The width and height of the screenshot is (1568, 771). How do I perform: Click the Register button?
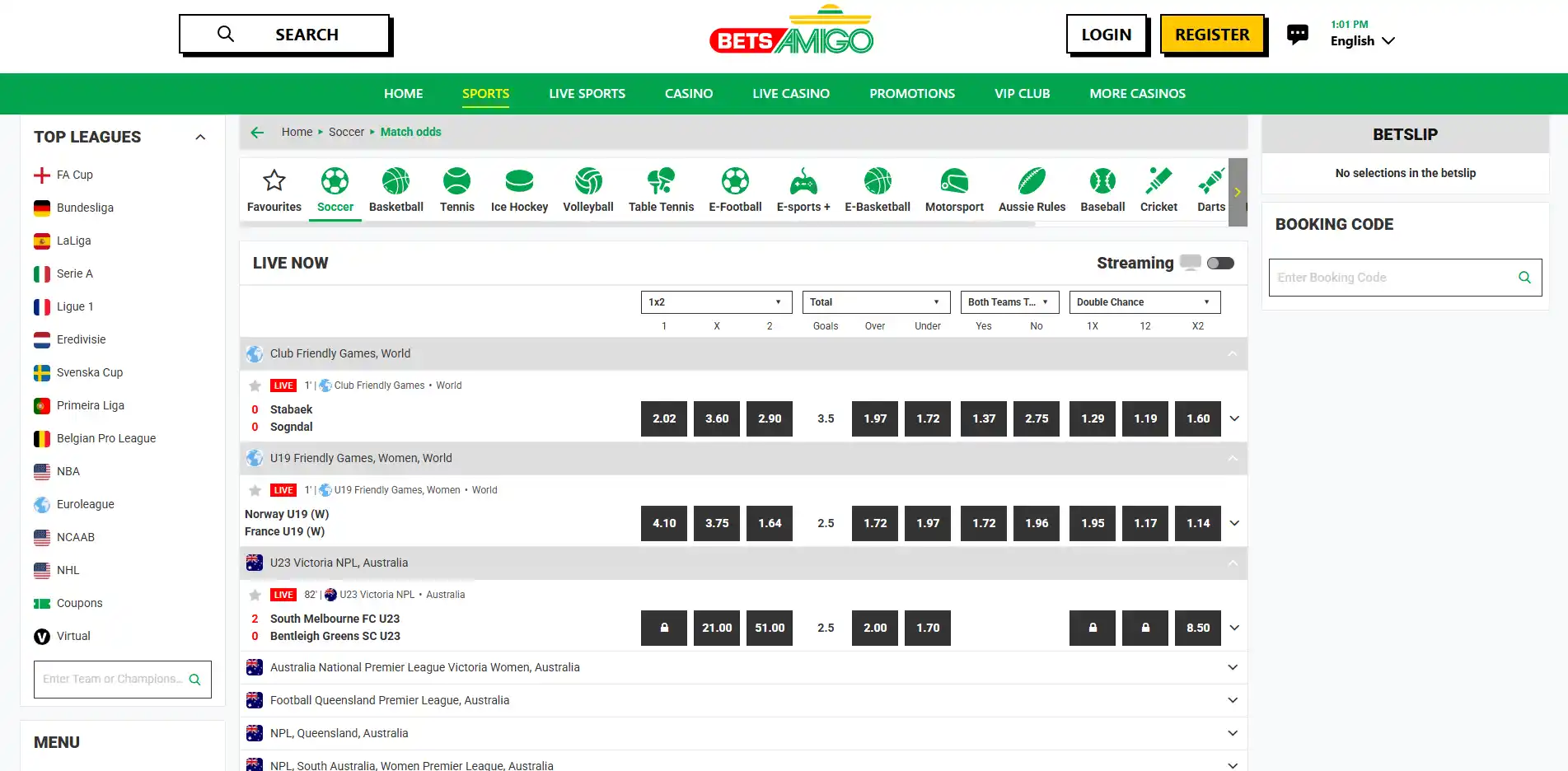(1212, 35)
